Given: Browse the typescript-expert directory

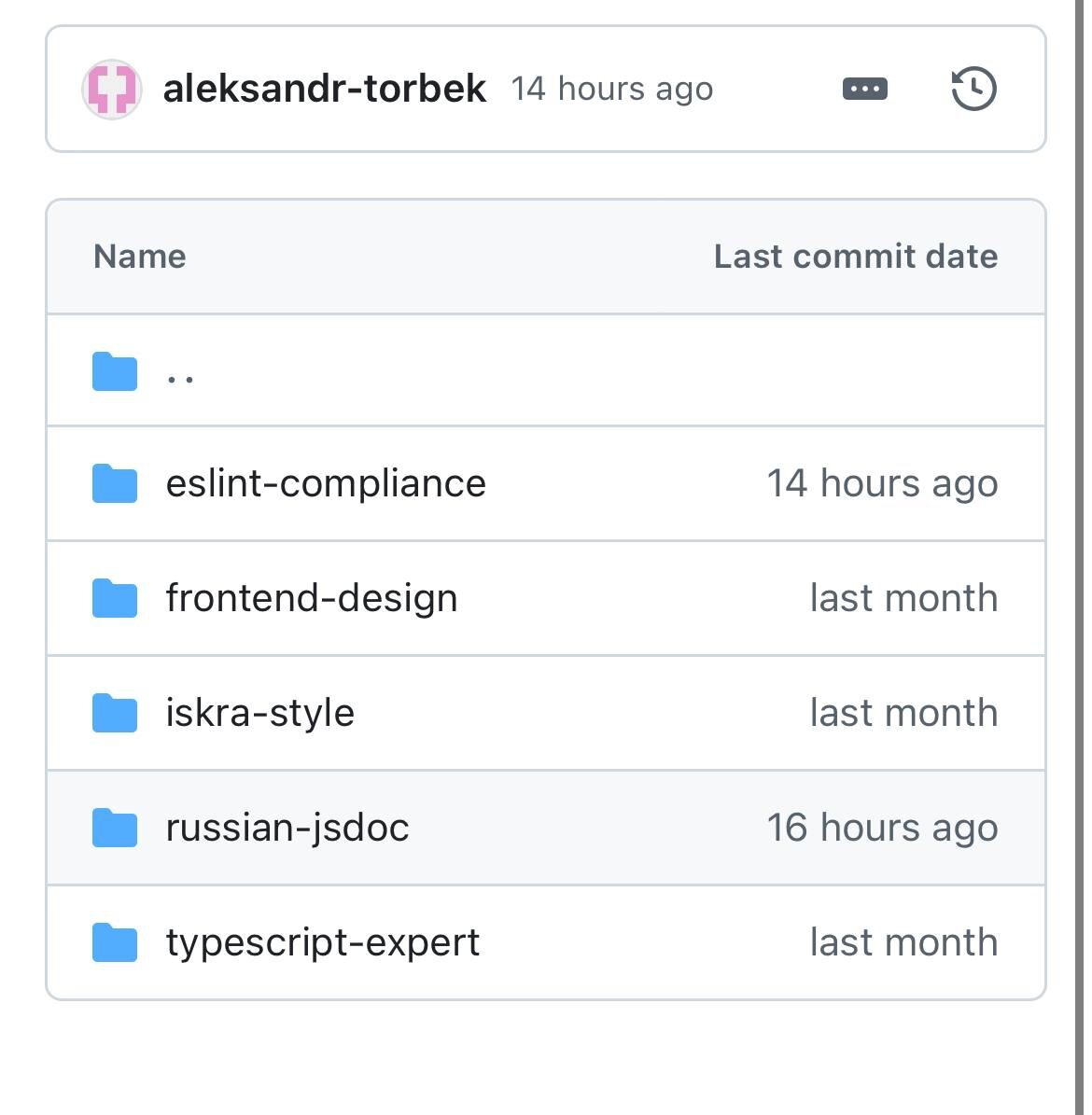Looking at the screenshot, I should [x=322, y=942].
